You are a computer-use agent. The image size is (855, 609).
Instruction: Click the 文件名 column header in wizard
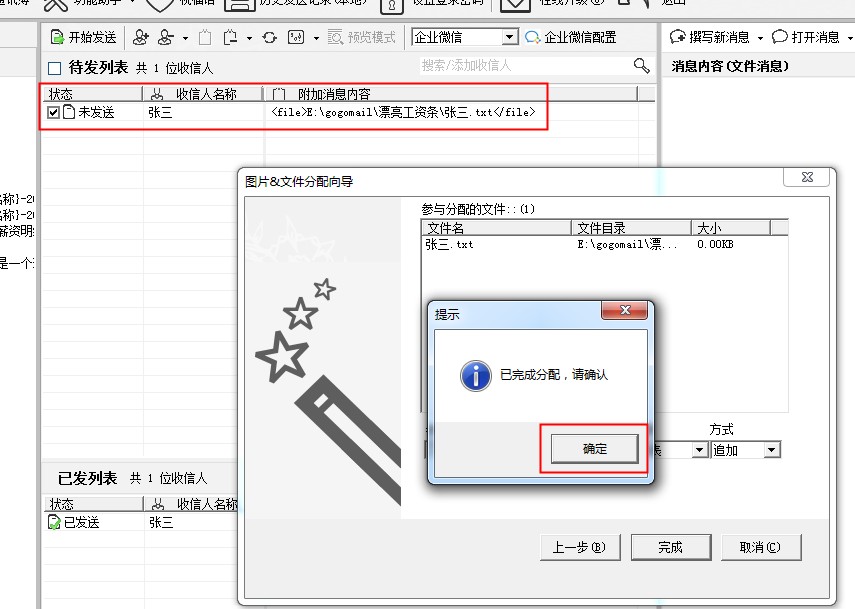[496, 228]
